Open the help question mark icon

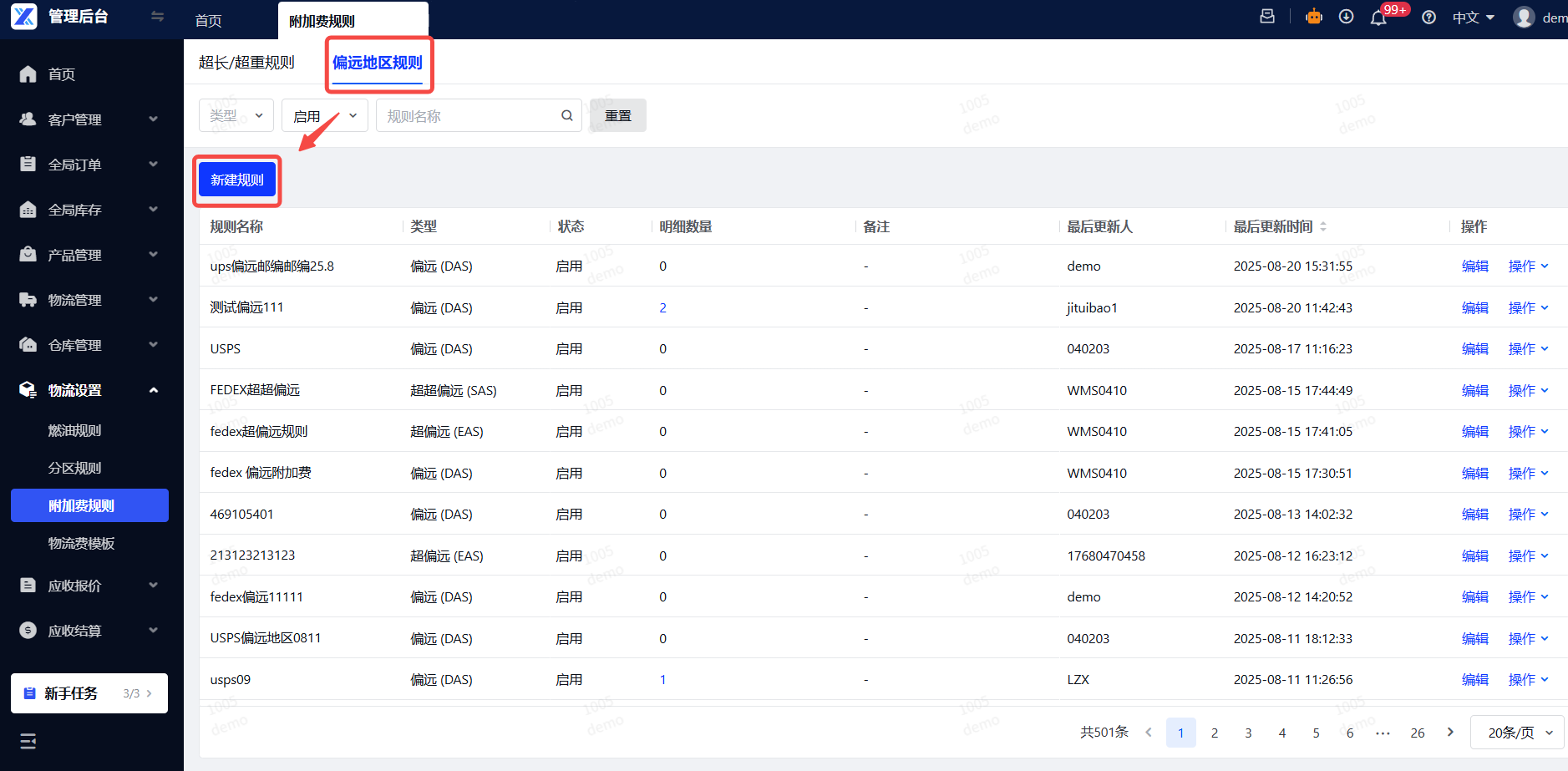(1429, 18)
